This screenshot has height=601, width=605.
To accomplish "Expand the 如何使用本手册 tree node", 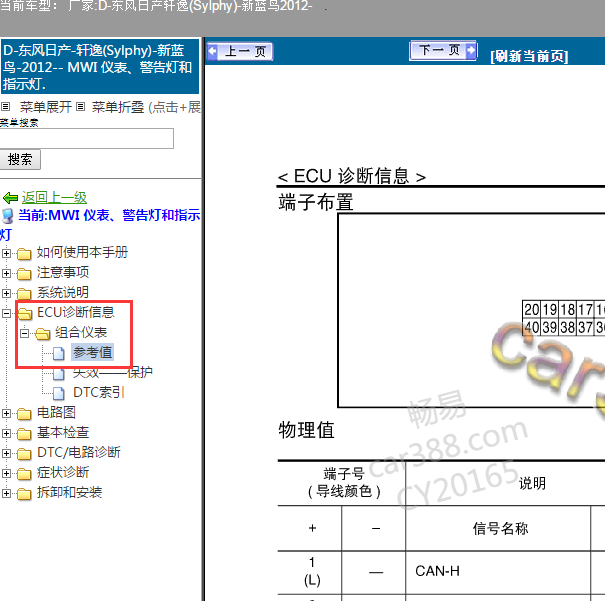I will coord(6,253).
